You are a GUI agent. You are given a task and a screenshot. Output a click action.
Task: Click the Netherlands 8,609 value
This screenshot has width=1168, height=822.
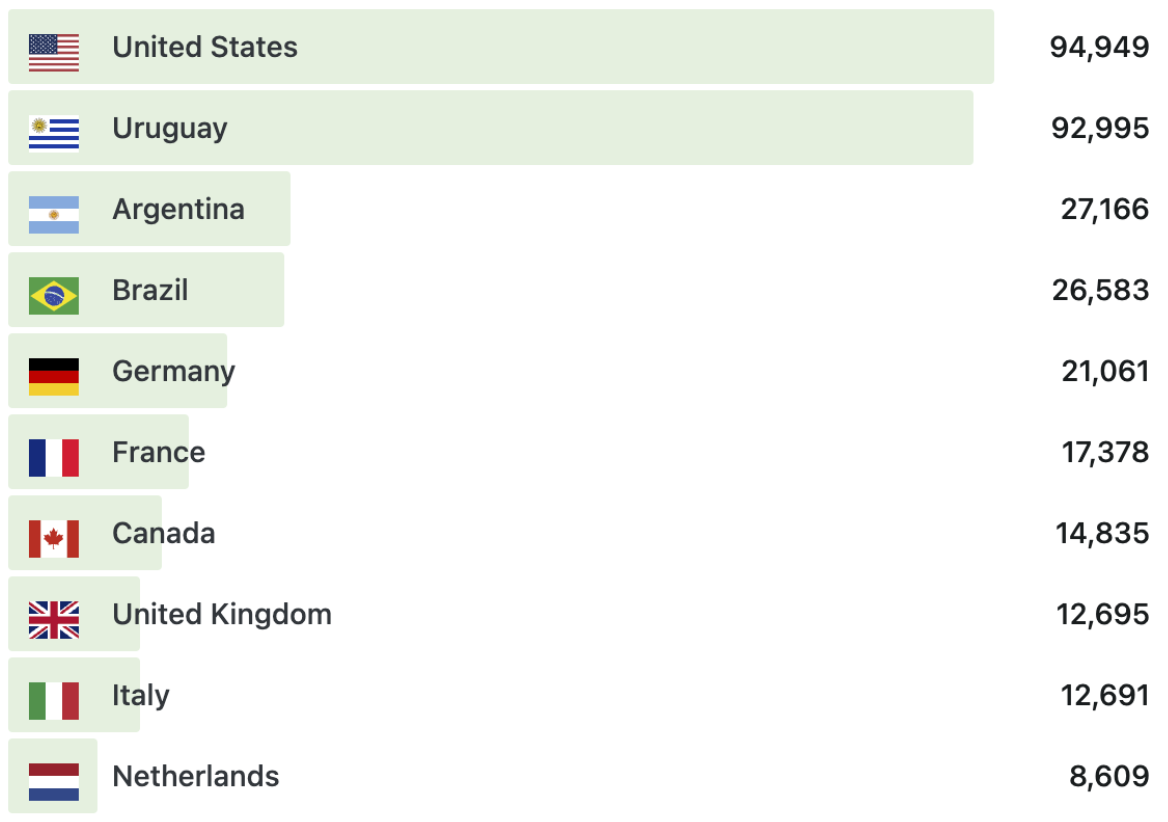(1109, 777)
